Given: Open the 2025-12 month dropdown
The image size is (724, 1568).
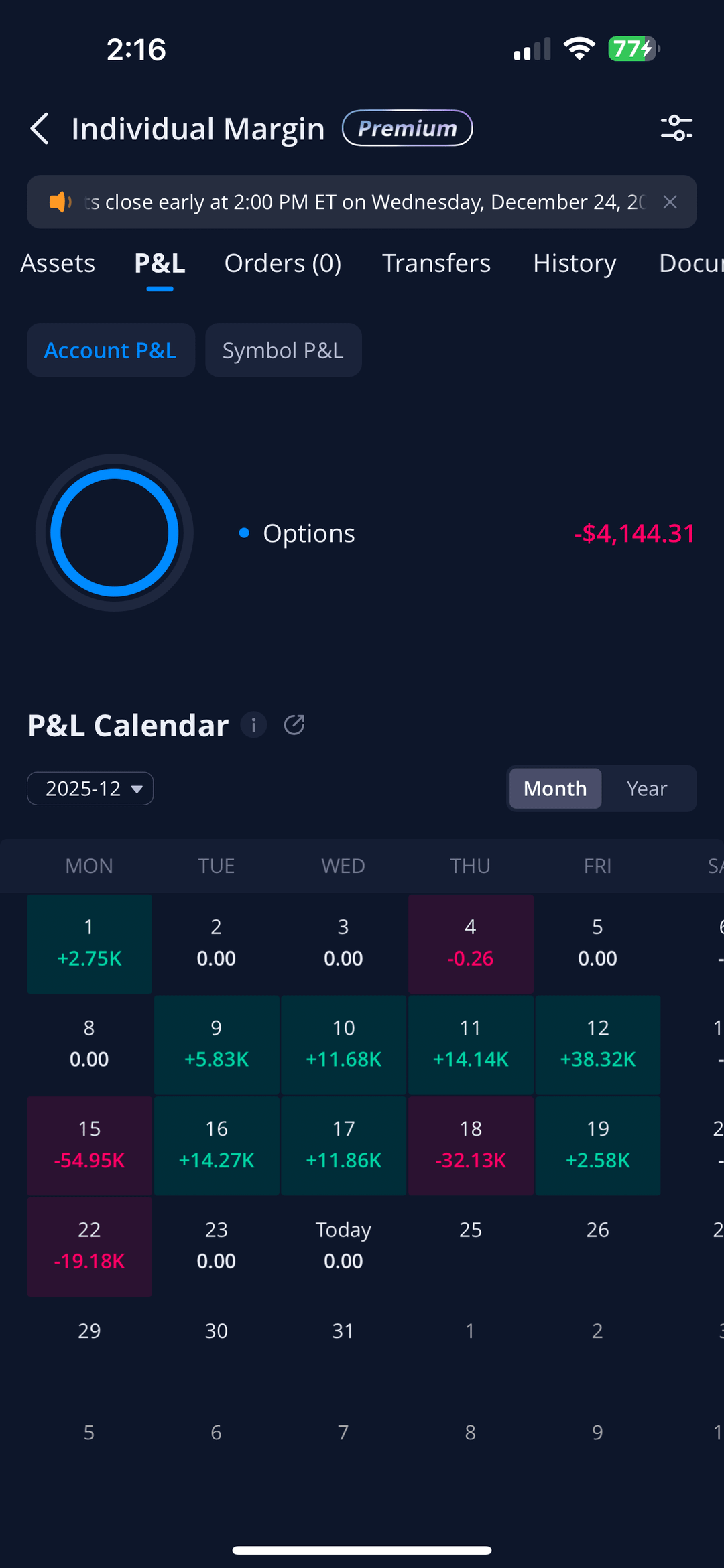Looking at the screenshot, I should pyautogui.click(x=90, y=789).
